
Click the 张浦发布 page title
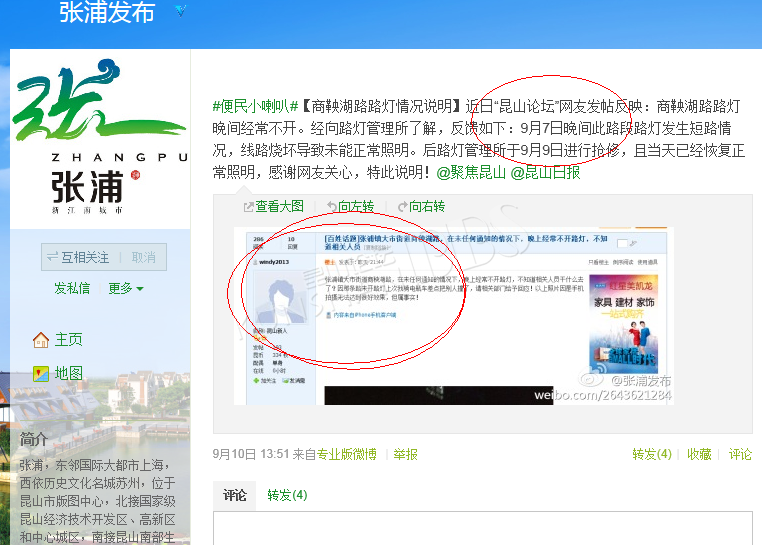point(107,12)
